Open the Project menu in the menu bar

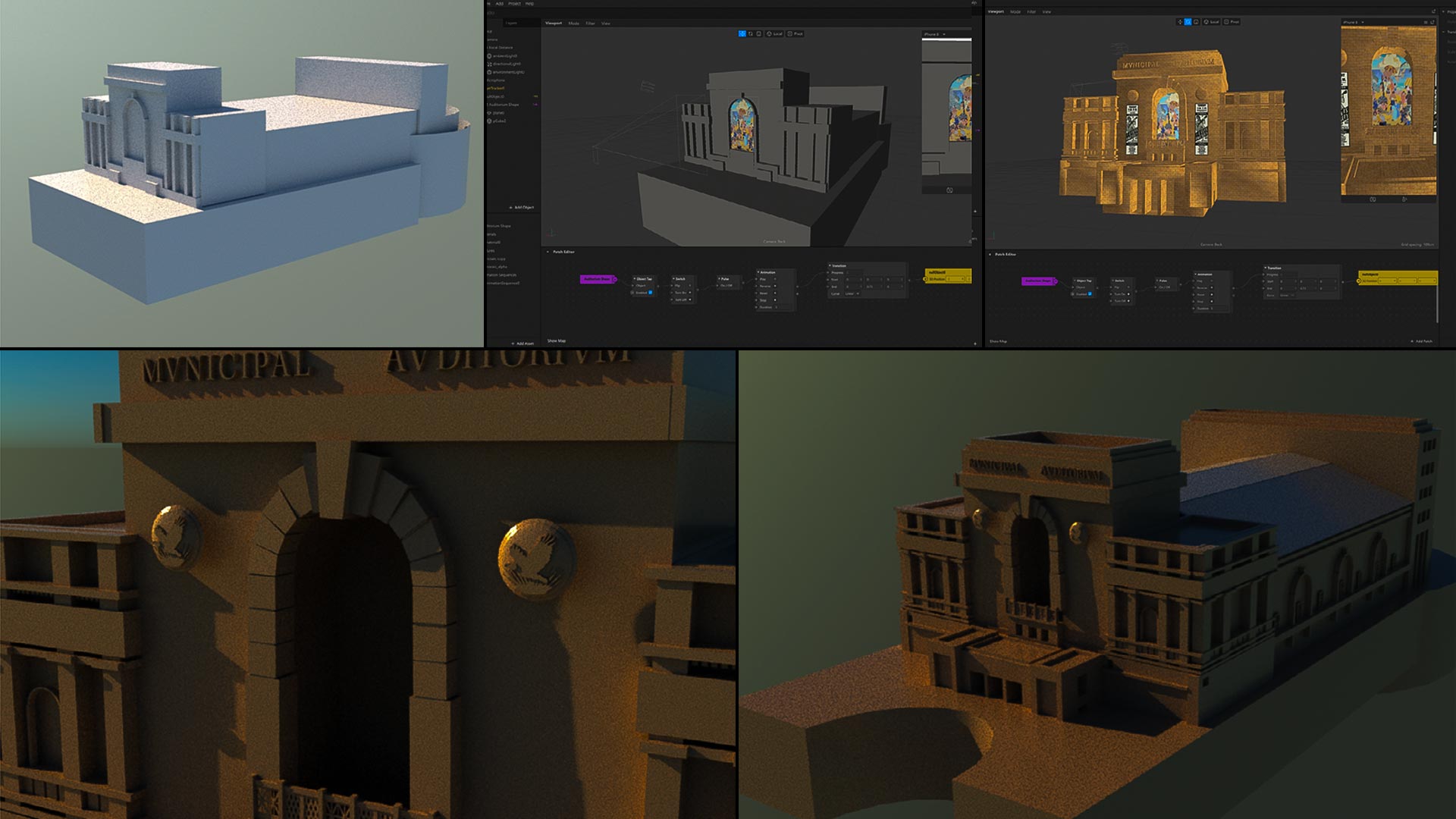pyautogui.click(x=514, y=4)
